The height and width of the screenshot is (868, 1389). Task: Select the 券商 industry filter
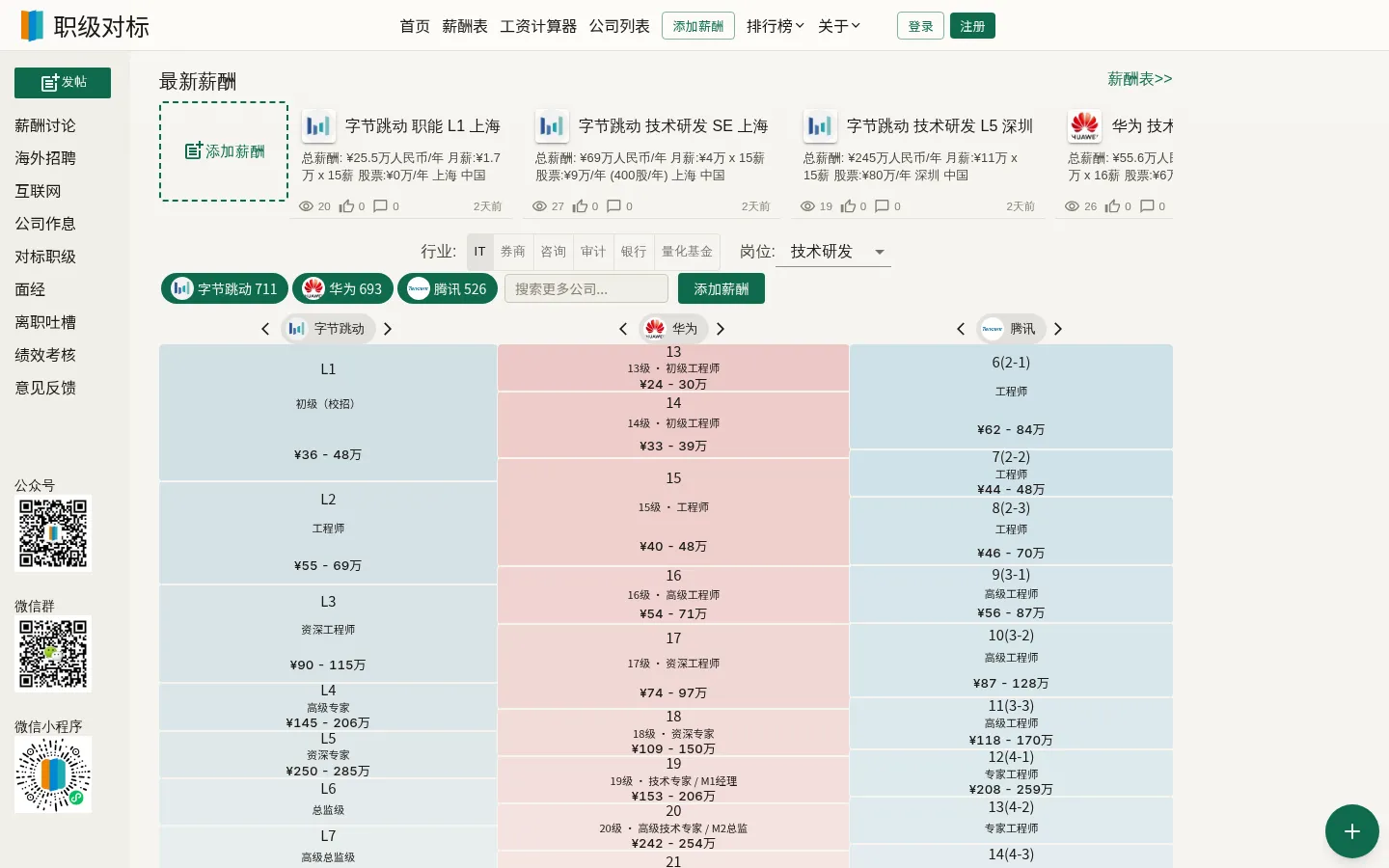click(x=513, y=252)
